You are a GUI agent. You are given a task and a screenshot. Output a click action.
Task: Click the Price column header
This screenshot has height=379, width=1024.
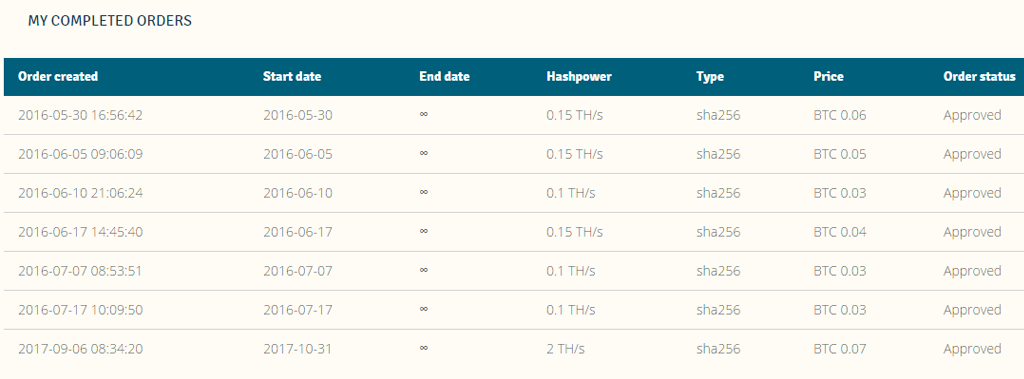click(x=828, y=76)
